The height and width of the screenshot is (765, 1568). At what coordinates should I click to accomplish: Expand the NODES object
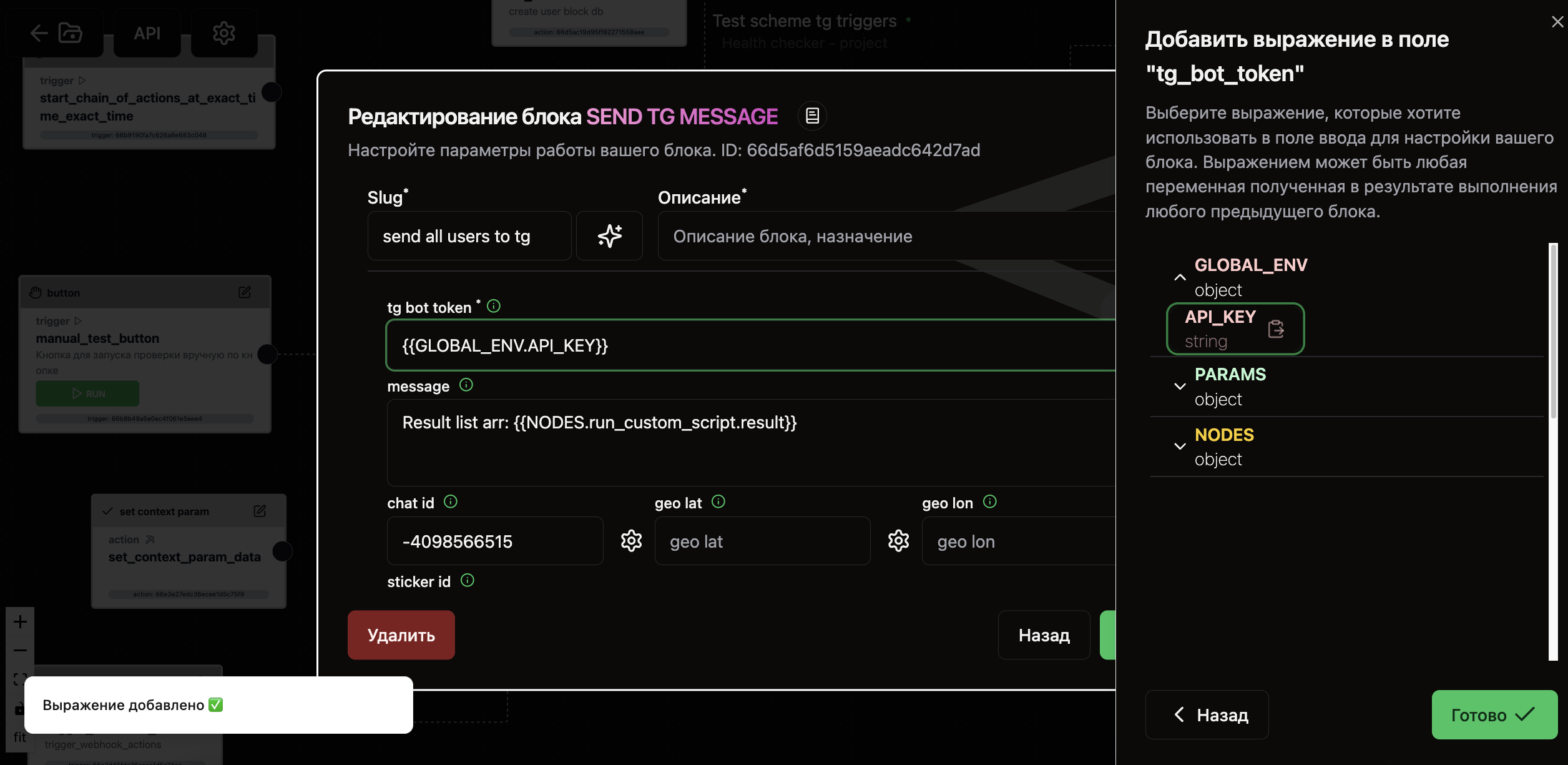pos(1180,447)
